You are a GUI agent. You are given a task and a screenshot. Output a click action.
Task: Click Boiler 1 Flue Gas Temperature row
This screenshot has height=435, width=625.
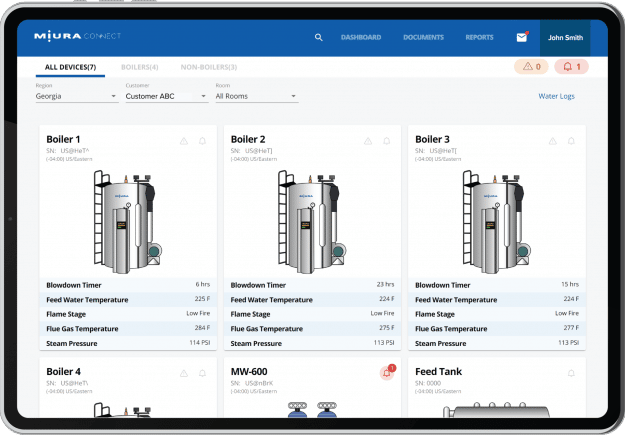[128, 329]
